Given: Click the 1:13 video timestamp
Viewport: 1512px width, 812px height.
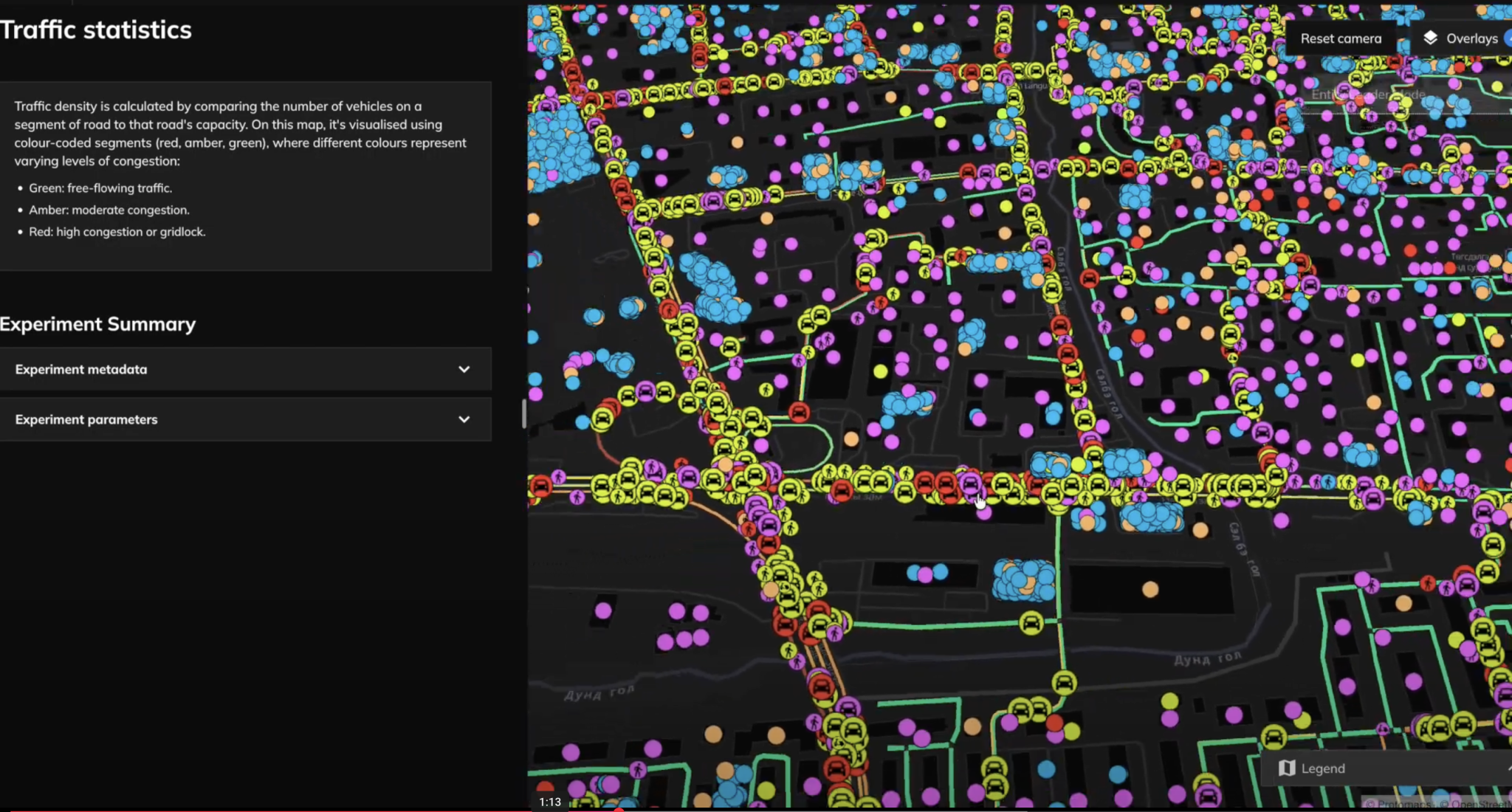Looking at the screenshot, I should click(x=550, y=802).
